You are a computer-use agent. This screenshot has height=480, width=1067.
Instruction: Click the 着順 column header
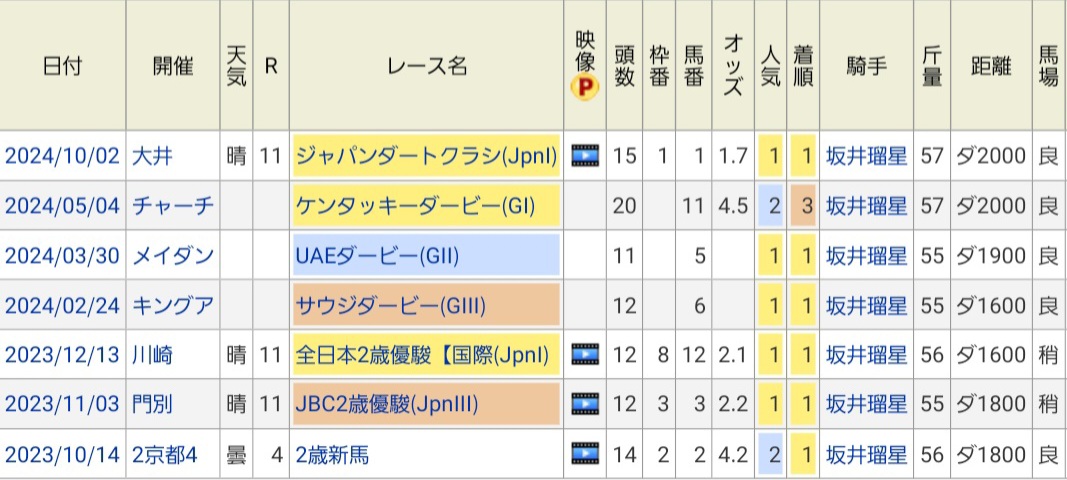(802, 67)
